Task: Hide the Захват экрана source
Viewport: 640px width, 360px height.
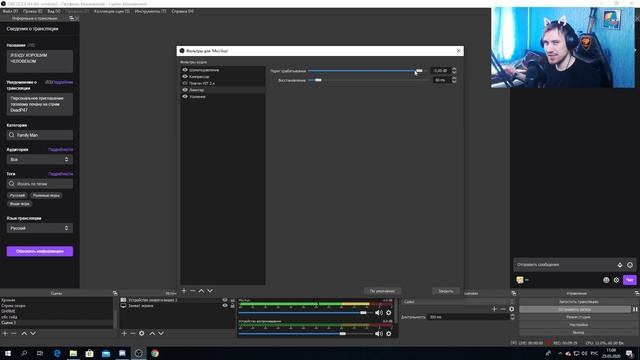Action: click(225, 306)
